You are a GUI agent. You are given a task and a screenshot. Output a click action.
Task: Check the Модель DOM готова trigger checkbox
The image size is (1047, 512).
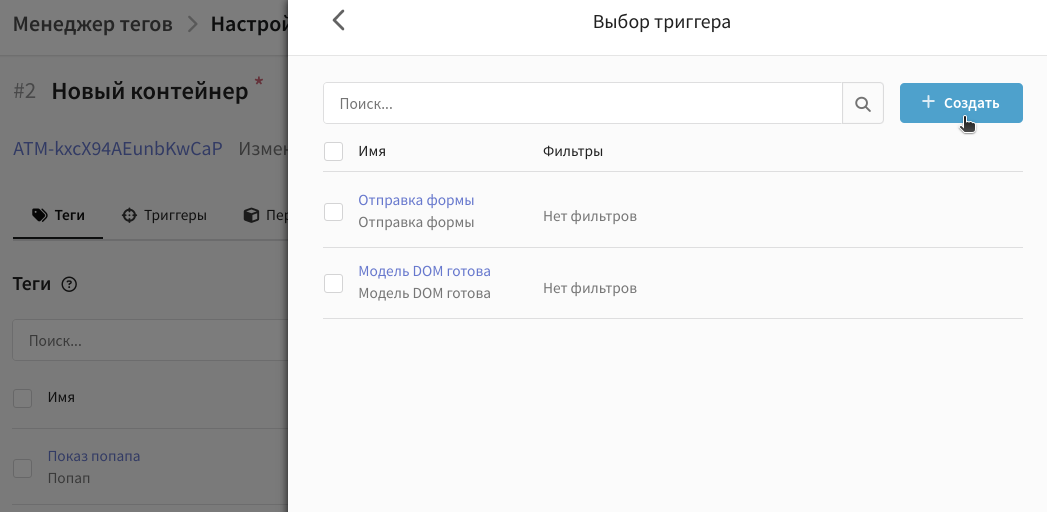(x=334, y=283)
